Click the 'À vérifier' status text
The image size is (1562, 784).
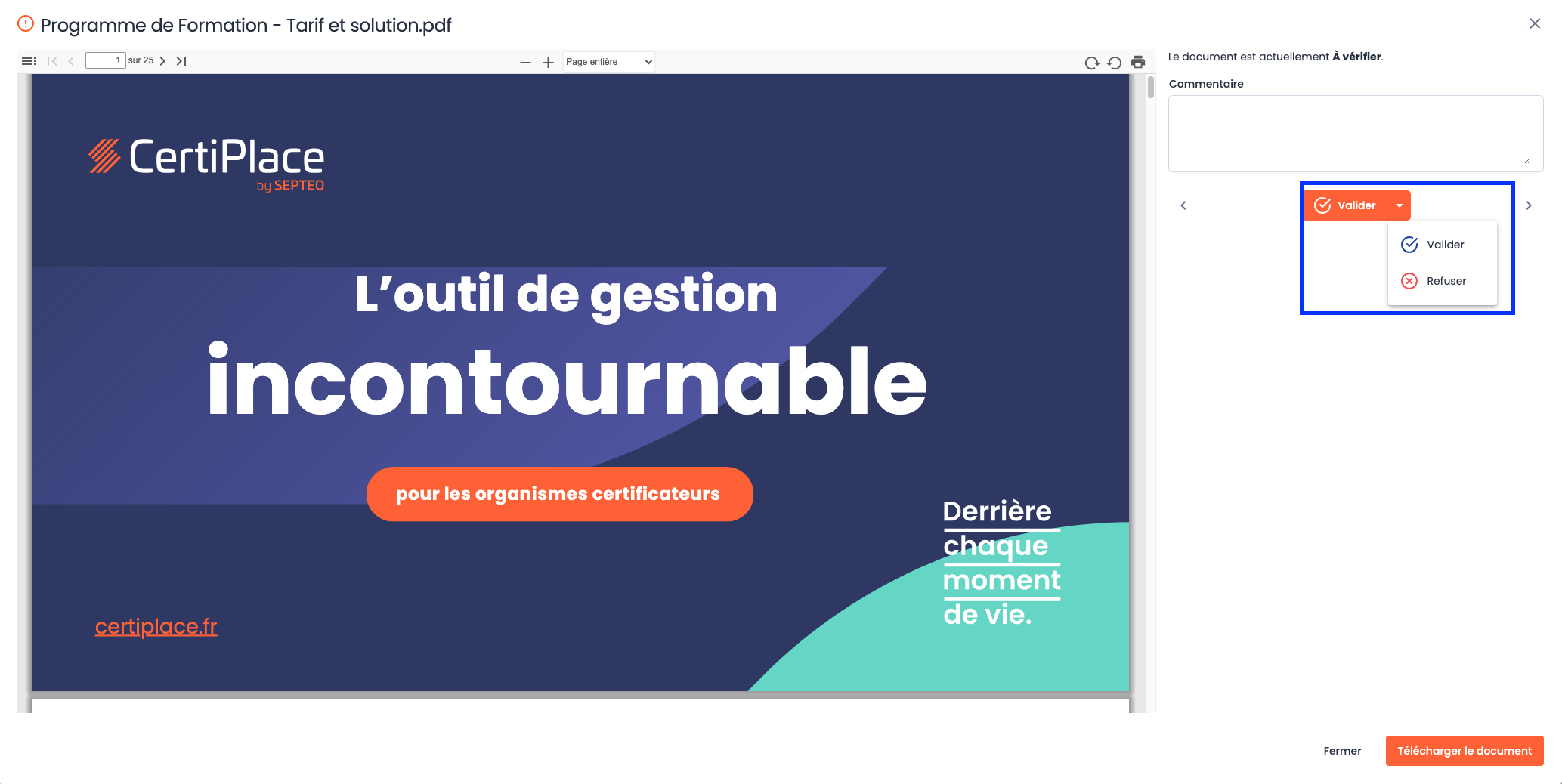point(1356,57)
